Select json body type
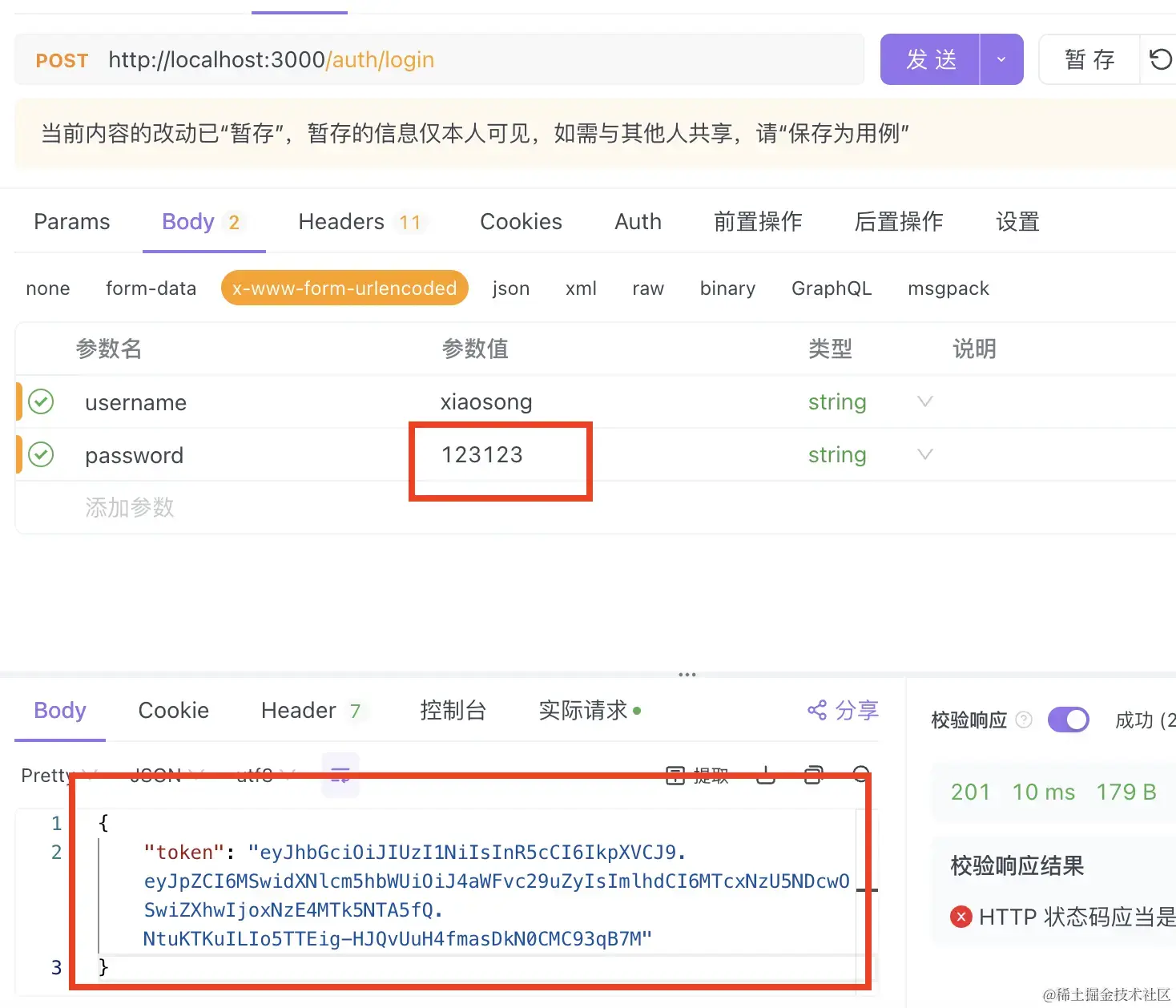Viewport: 1176px width, 1008px height. tap(511, 288)
